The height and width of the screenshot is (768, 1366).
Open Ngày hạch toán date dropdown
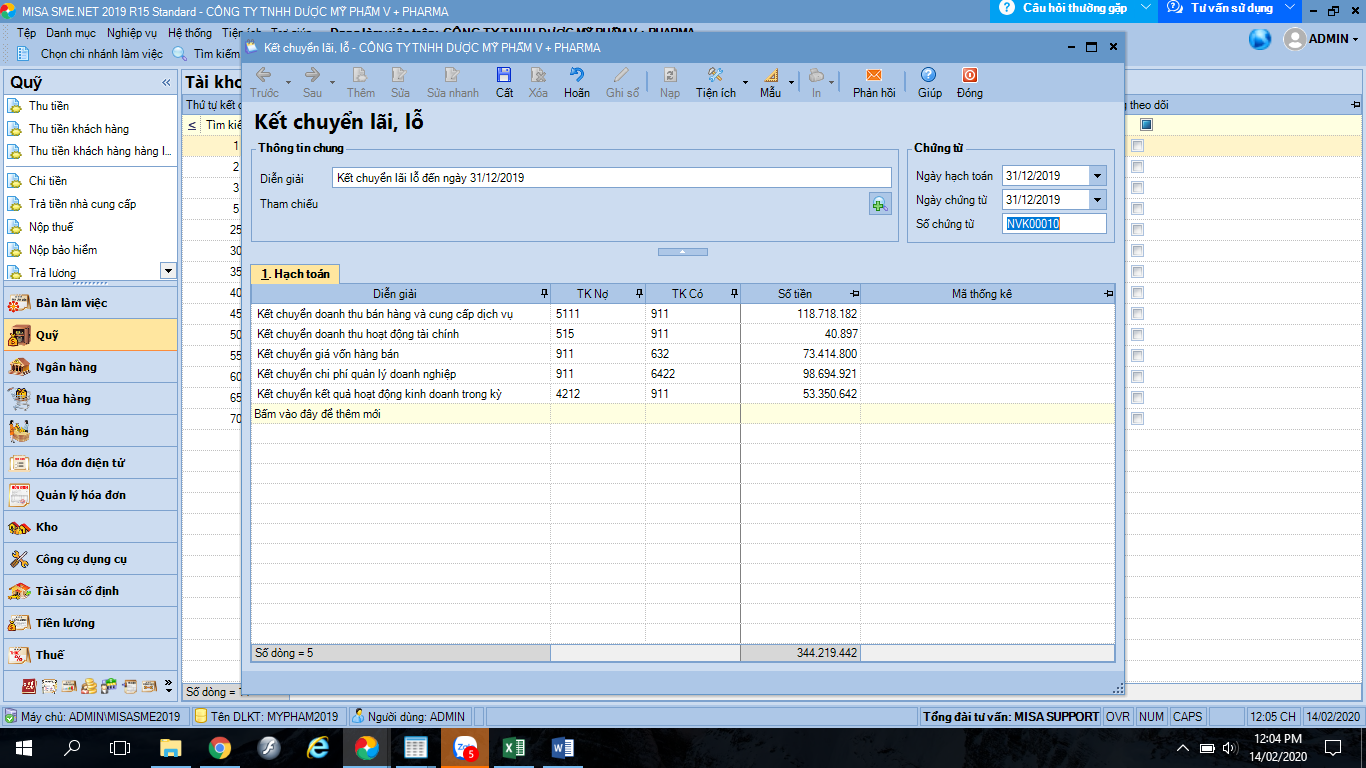[x=1098, y=176]
